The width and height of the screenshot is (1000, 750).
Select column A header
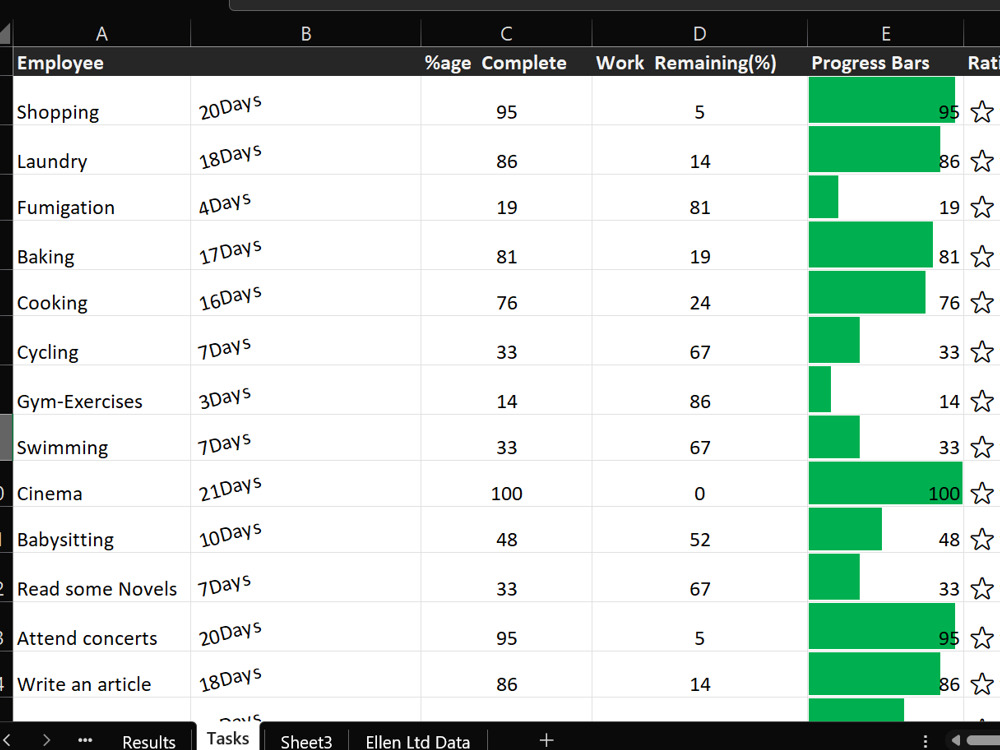101,33
